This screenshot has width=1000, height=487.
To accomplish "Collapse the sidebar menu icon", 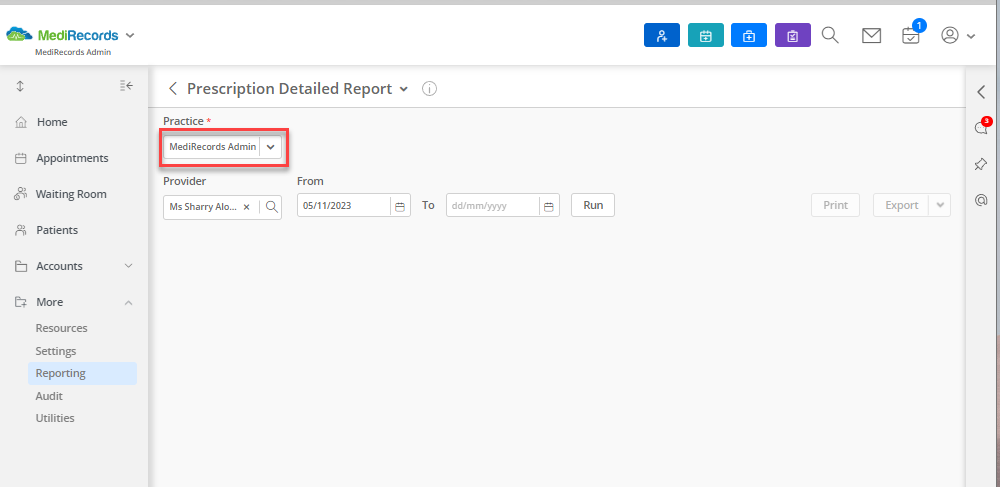I will (126, 85).
